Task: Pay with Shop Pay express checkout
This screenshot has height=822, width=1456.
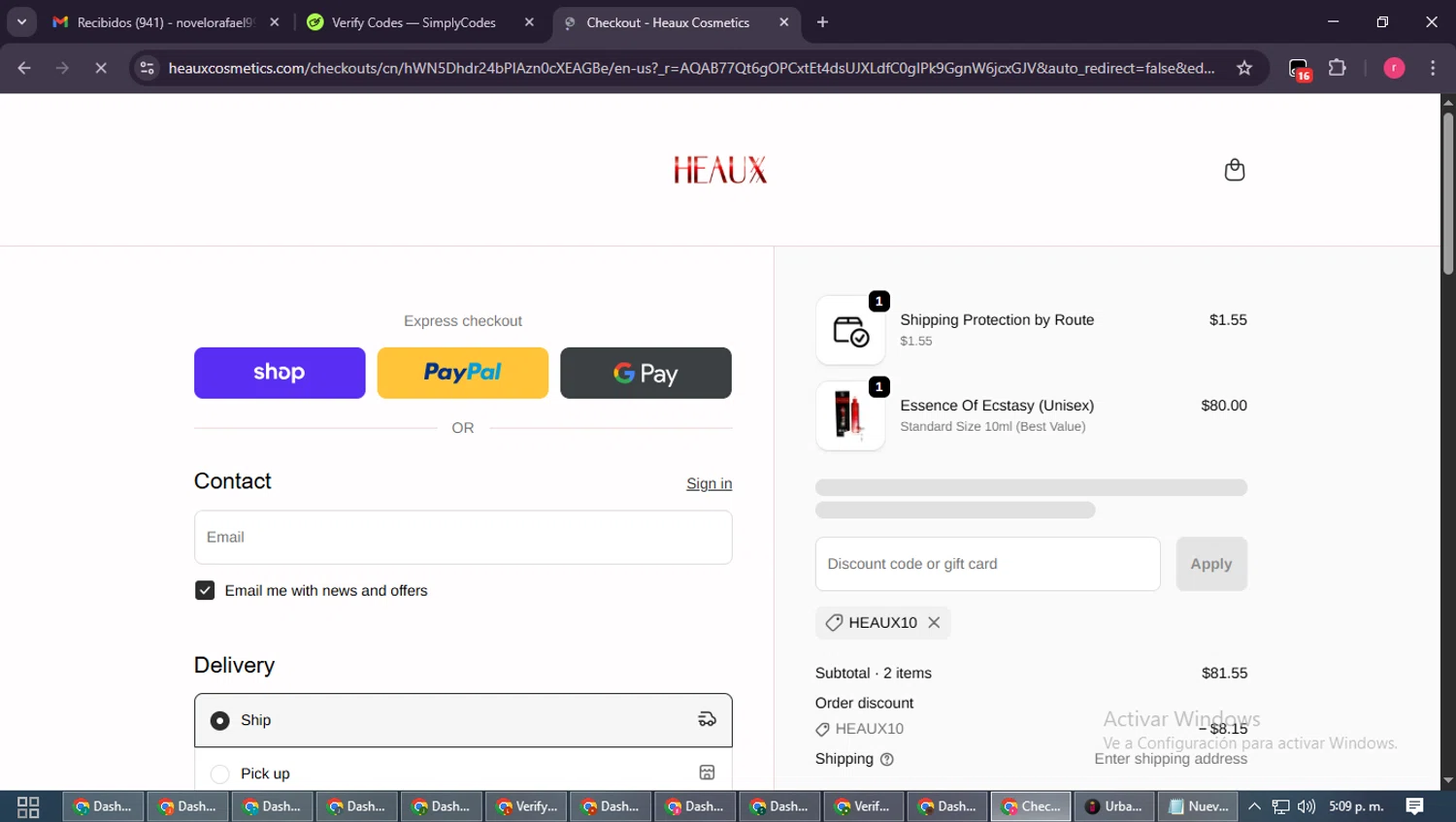Action: pyautogui.click(x=280, y=373)
